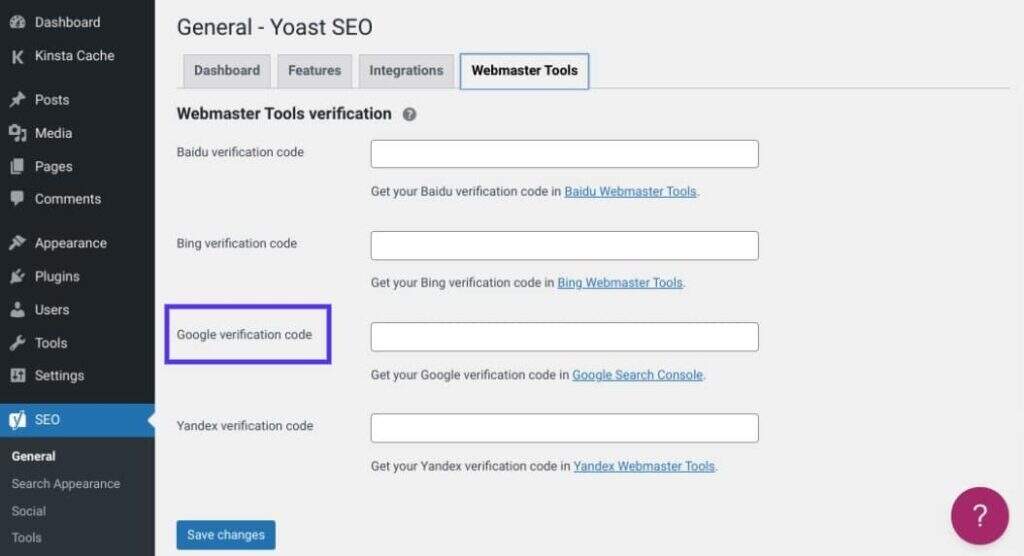Open the Bing Webmaster Tools link

tap(620, 283)
